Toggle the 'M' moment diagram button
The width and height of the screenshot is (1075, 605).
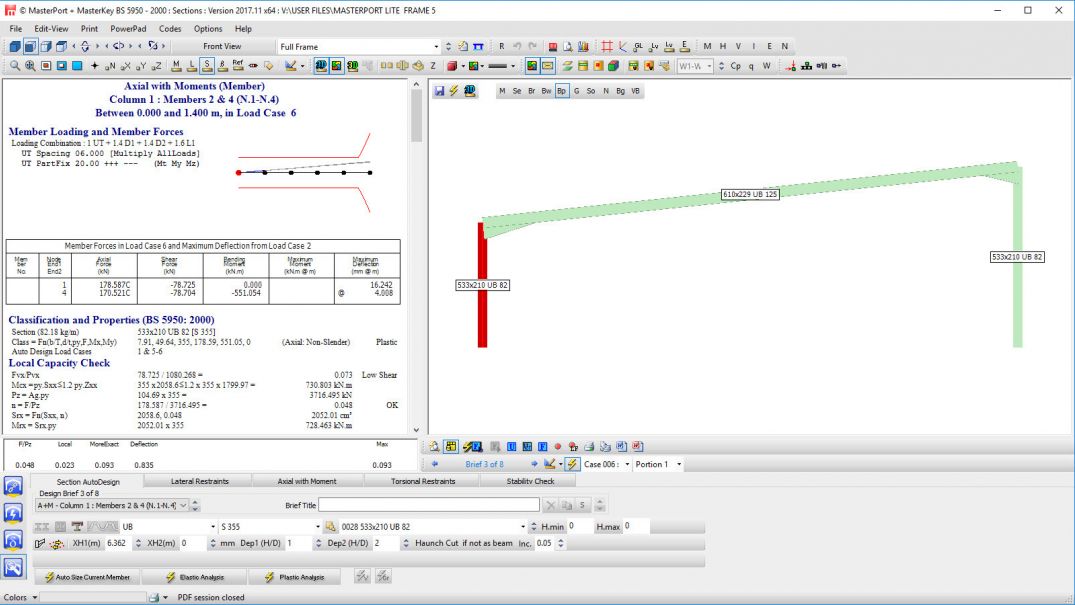(503, 91)
